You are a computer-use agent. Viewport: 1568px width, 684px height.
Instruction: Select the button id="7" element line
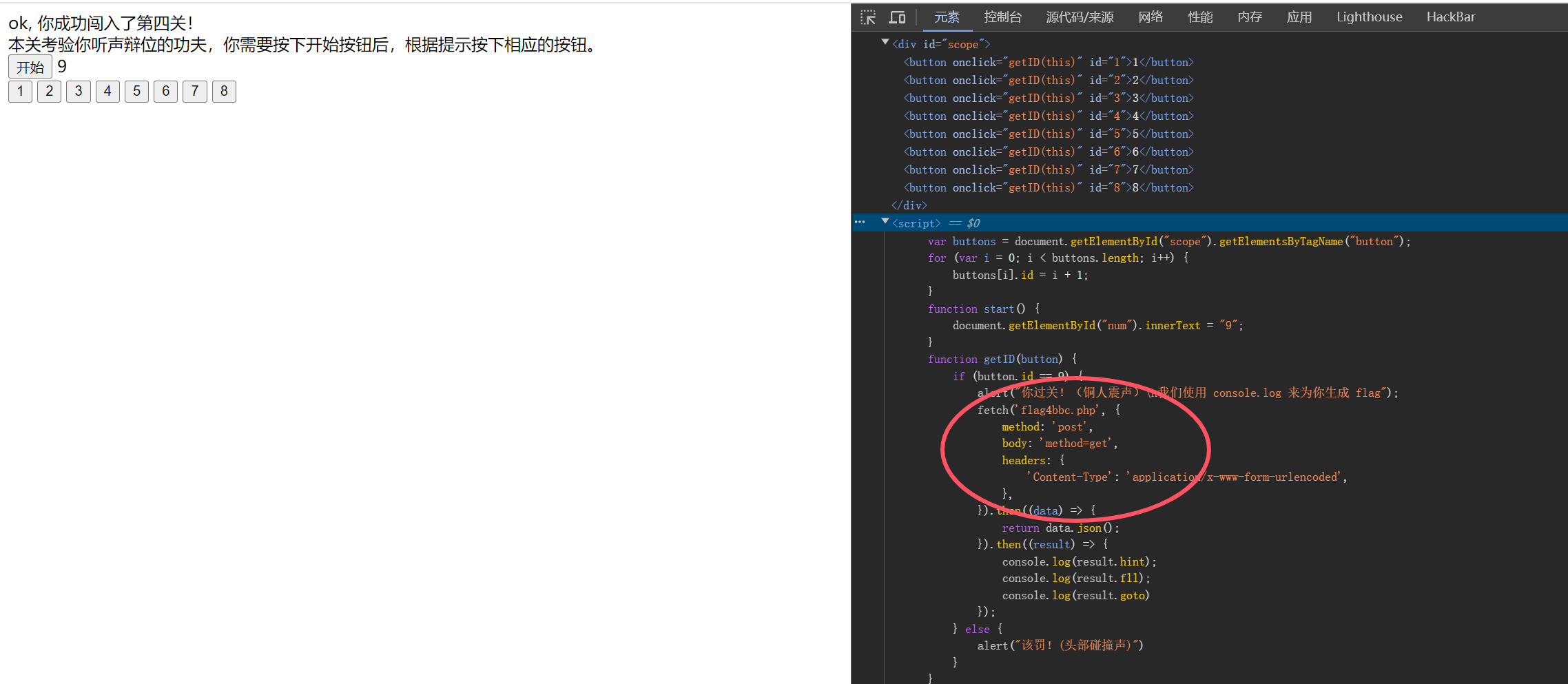coord(1048,170)
